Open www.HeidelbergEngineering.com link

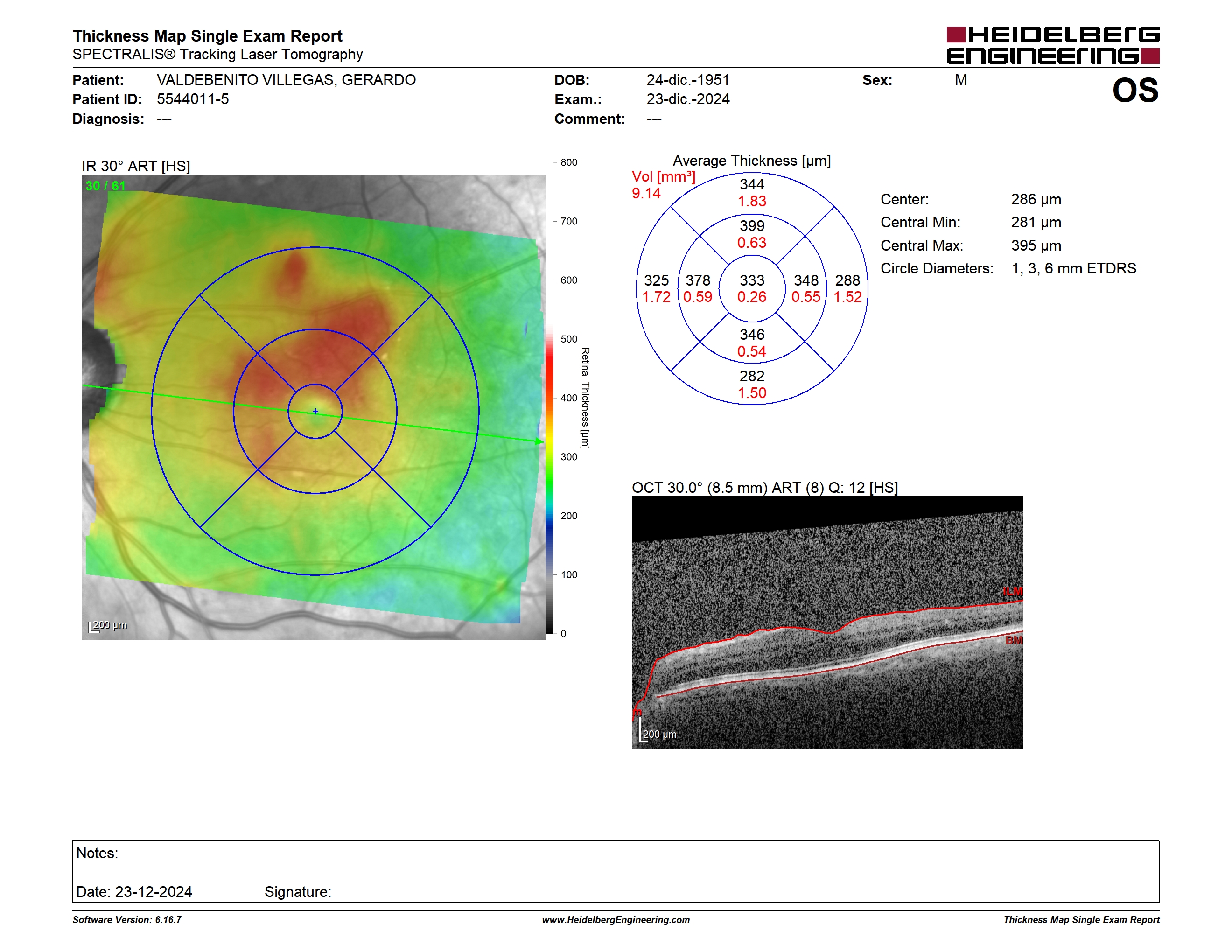click(616, 920)
